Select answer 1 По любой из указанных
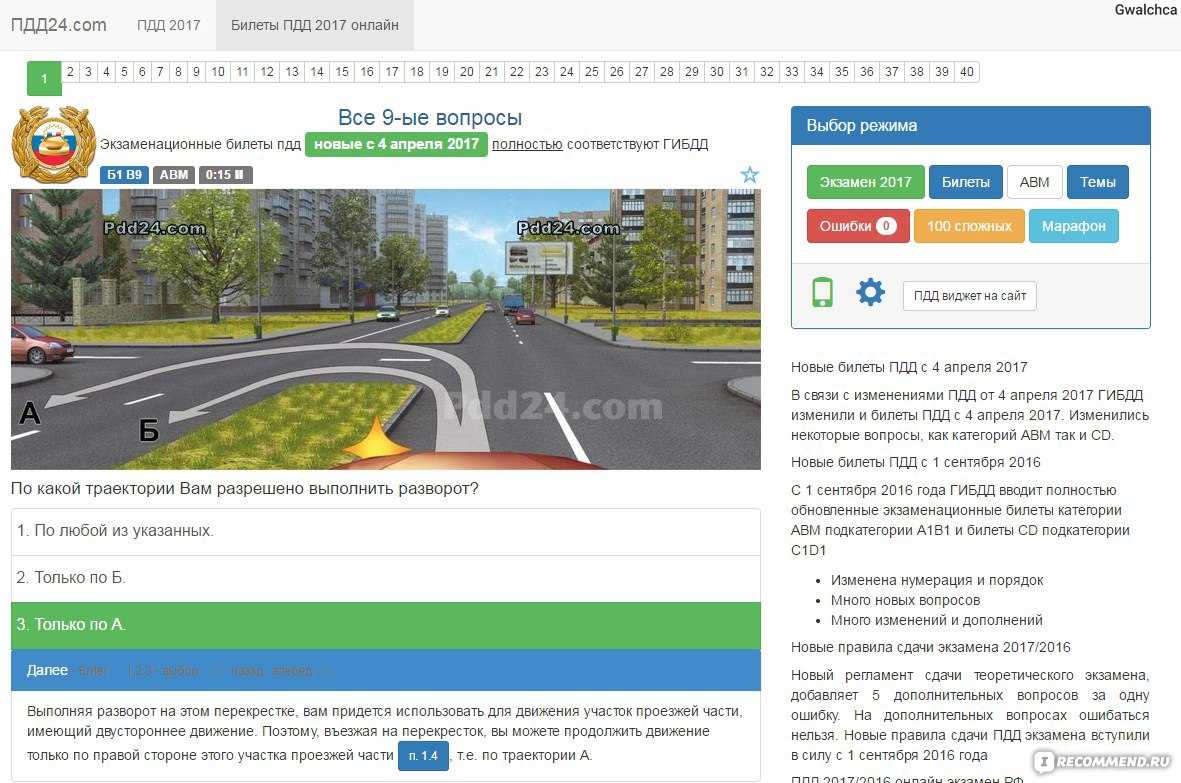This screenshot has height=783, width=1181. point(386,532)
